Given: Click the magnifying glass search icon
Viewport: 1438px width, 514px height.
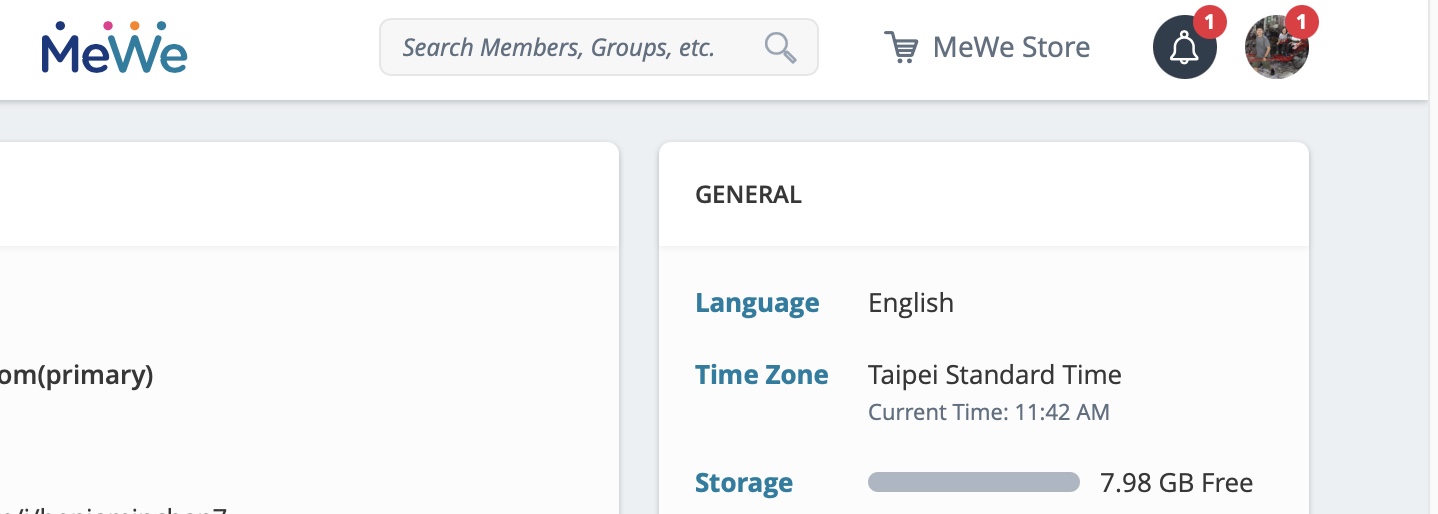Looking at the screenshot, I should (x=780, y=47).
